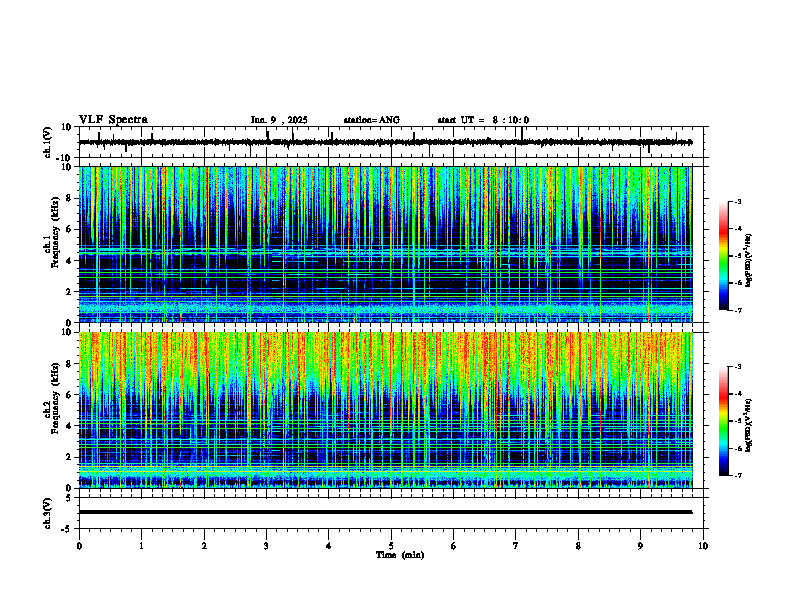The width and height of the screenshot is (792, 612).
Task: Select the "start UT = 8 :10: 0" text
Action: click(x=483, y=120)
